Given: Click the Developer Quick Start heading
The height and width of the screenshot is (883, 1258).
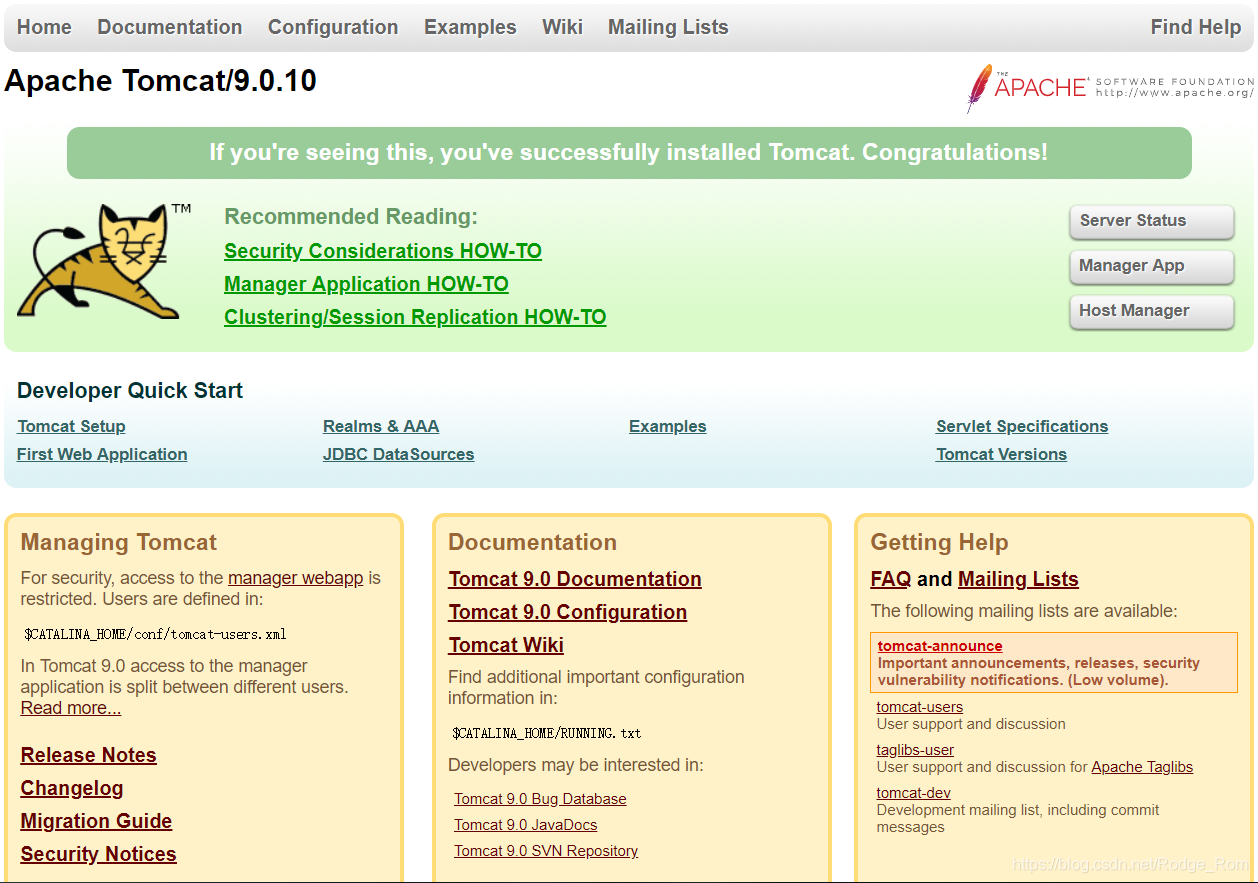Looking at the screenshot, I should tap(130, 391).
